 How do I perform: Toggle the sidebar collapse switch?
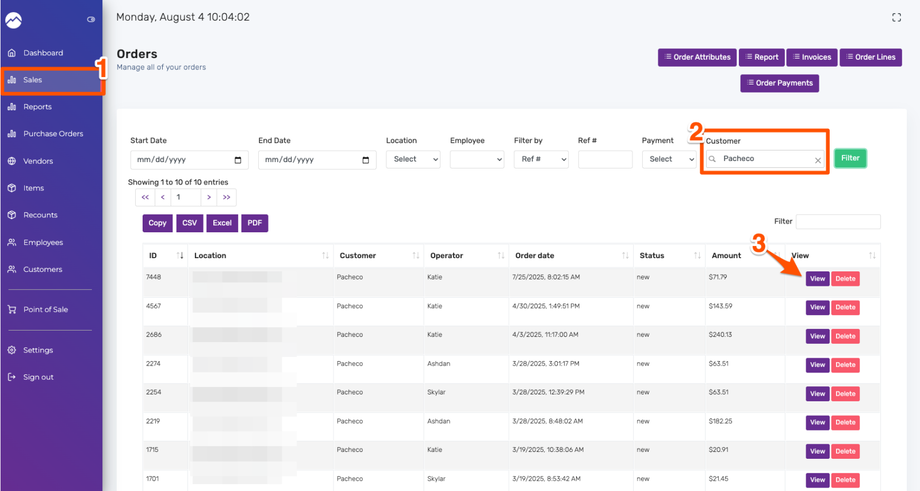91,19
